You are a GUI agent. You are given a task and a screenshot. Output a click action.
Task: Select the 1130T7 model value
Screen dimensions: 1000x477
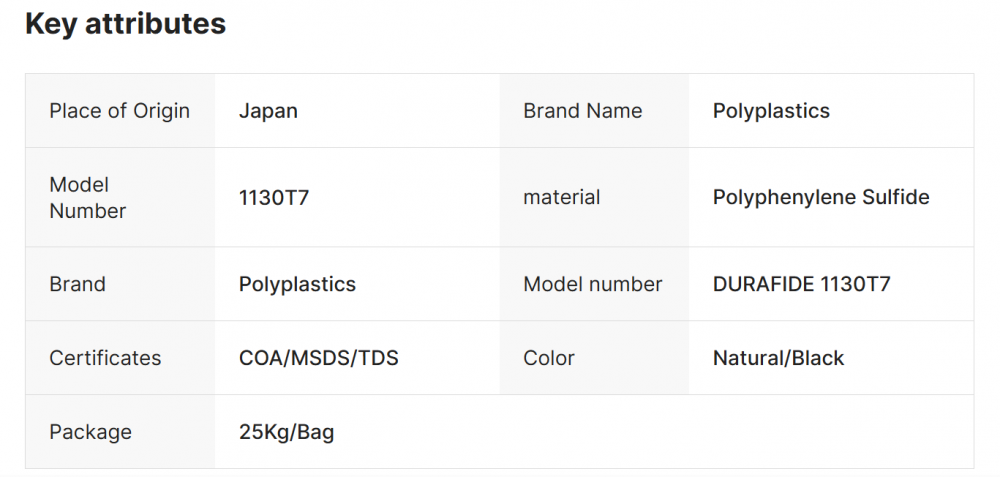click(273, 198)
